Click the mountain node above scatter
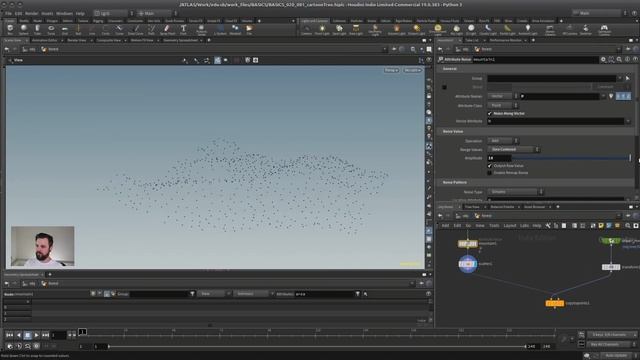The image size is (640, 360). [467, 244]
